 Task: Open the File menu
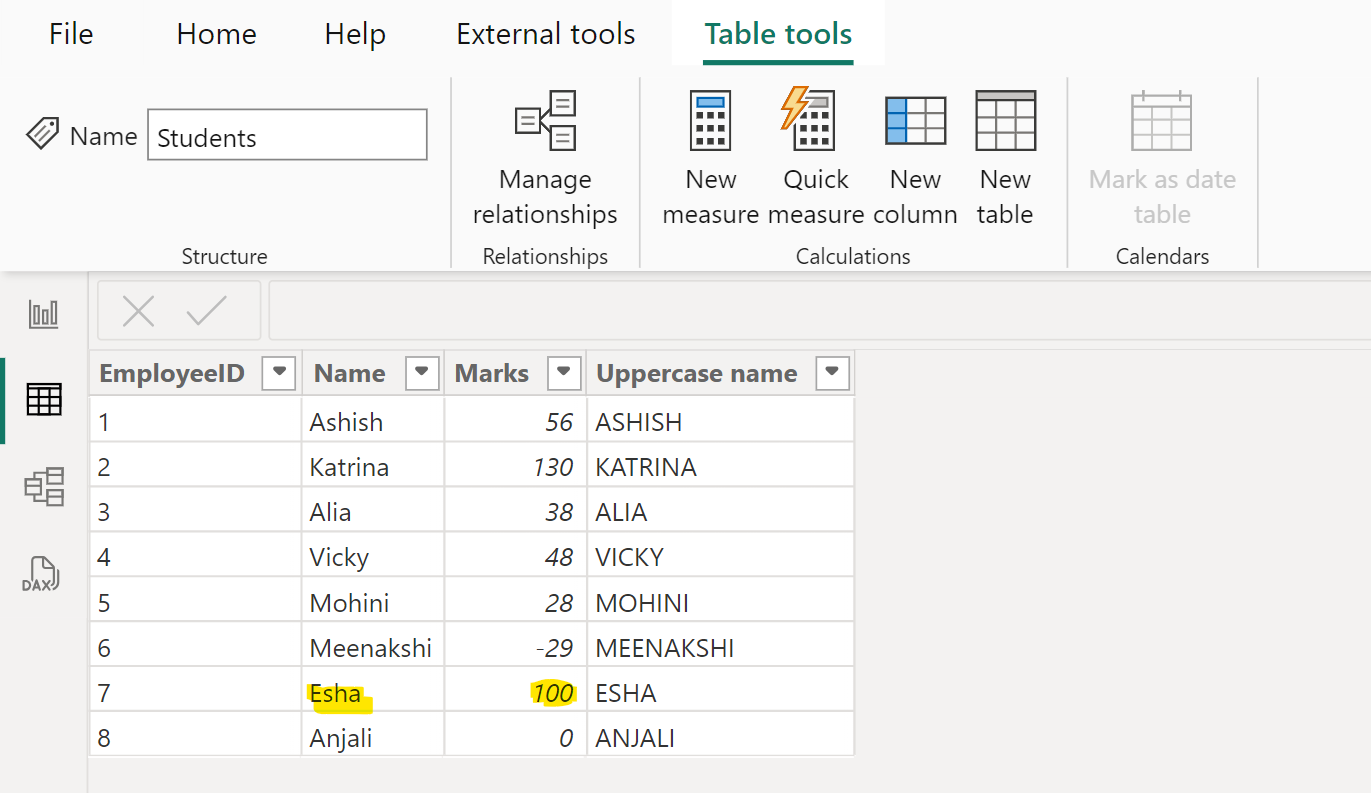pos(70,33)
